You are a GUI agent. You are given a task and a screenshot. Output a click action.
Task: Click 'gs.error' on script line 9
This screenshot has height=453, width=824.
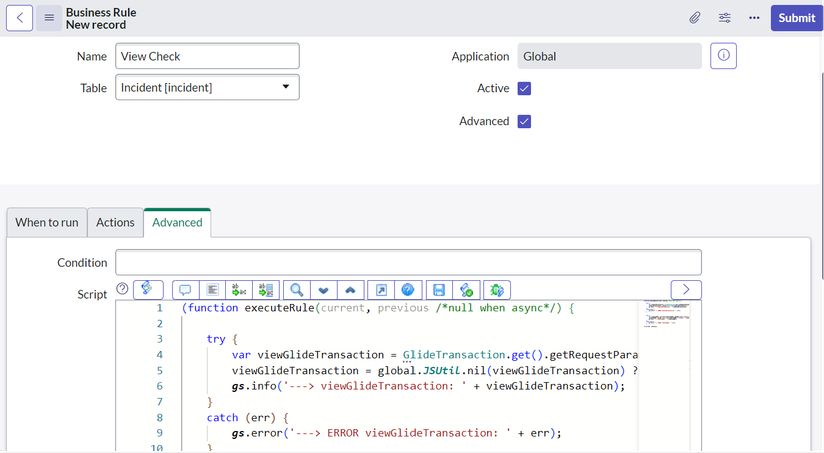tap(257, 433)
